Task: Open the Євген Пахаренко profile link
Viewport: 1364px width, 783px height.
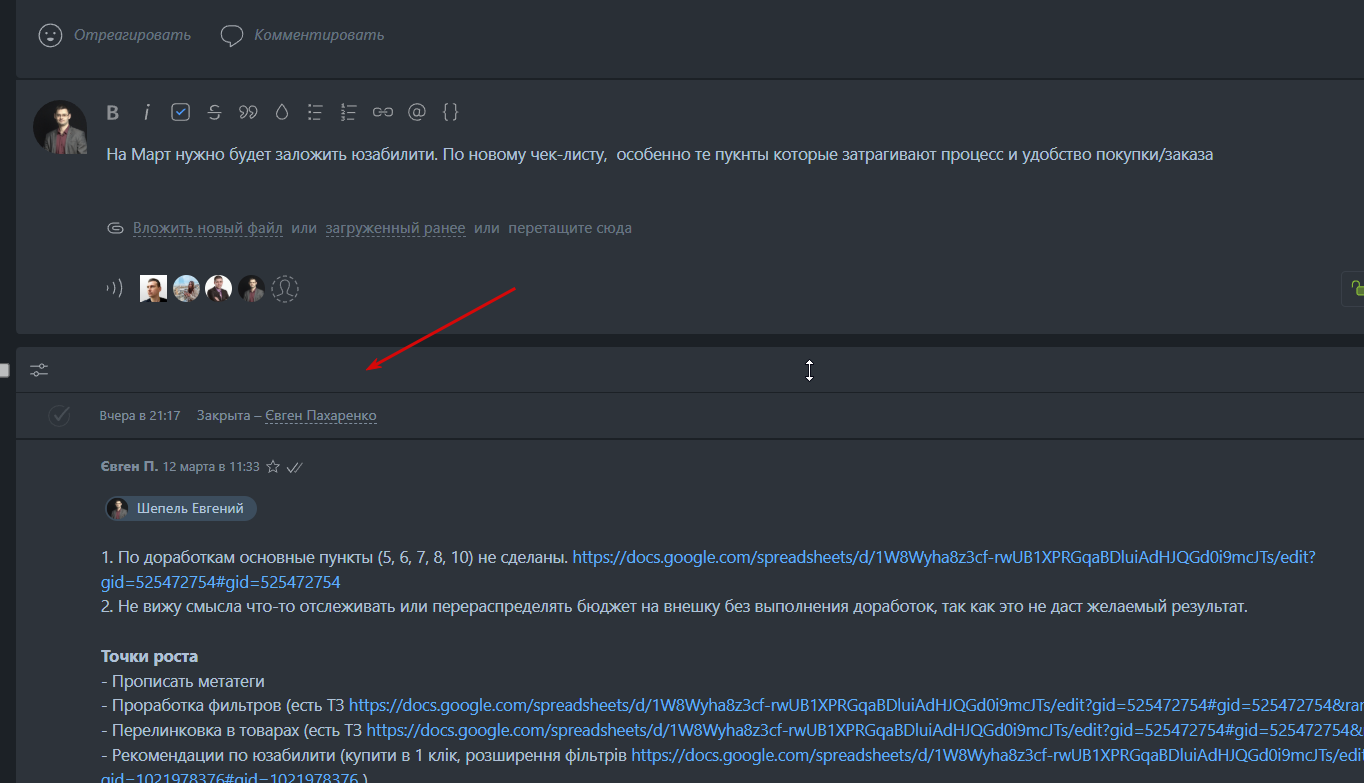Action: click(x=321, y=415)
